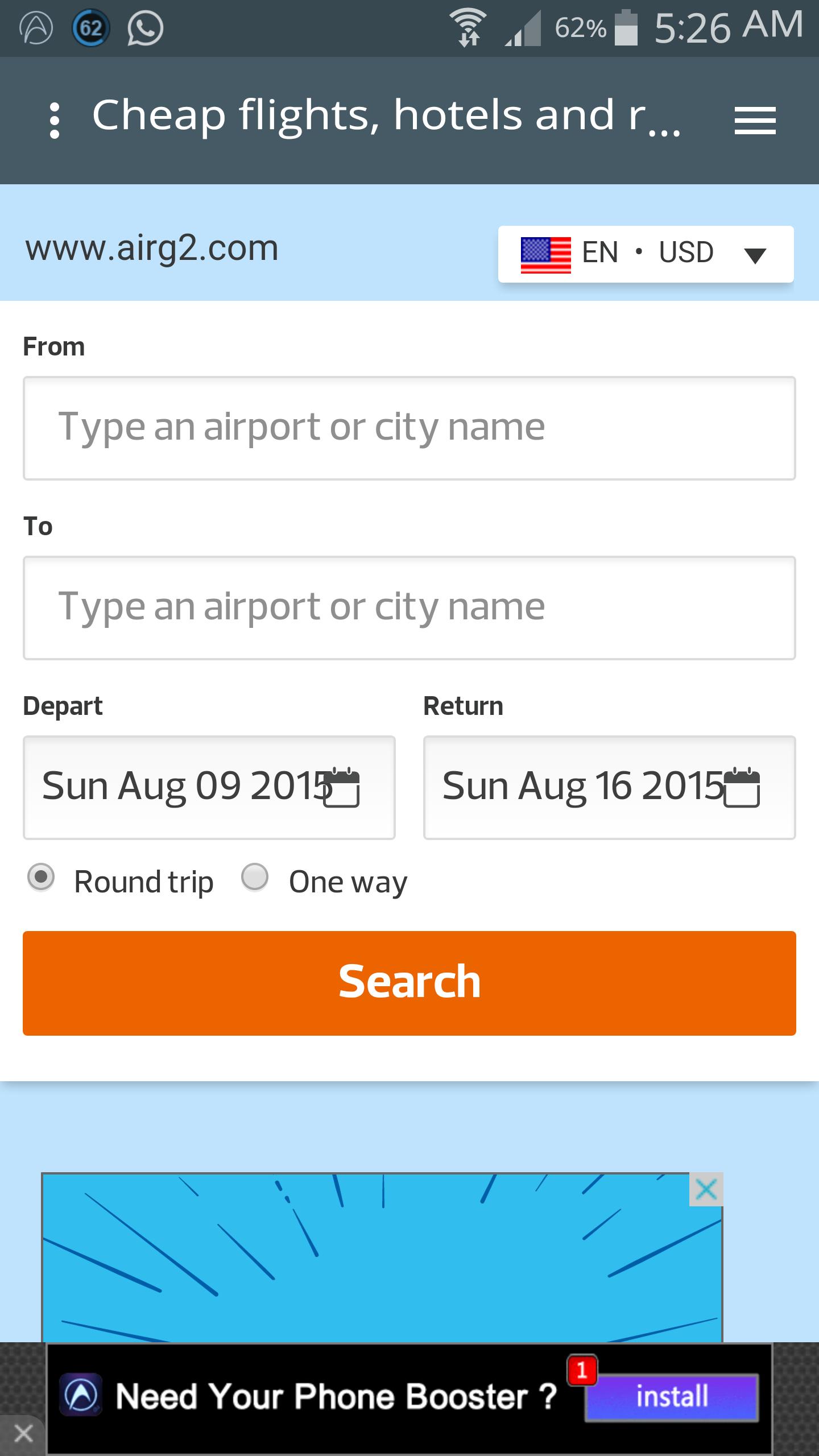Open the Return date picker field
Image resolution: width=819 pixels, height=1456 pixels.
pyautogui.click(x=580, y=787)
